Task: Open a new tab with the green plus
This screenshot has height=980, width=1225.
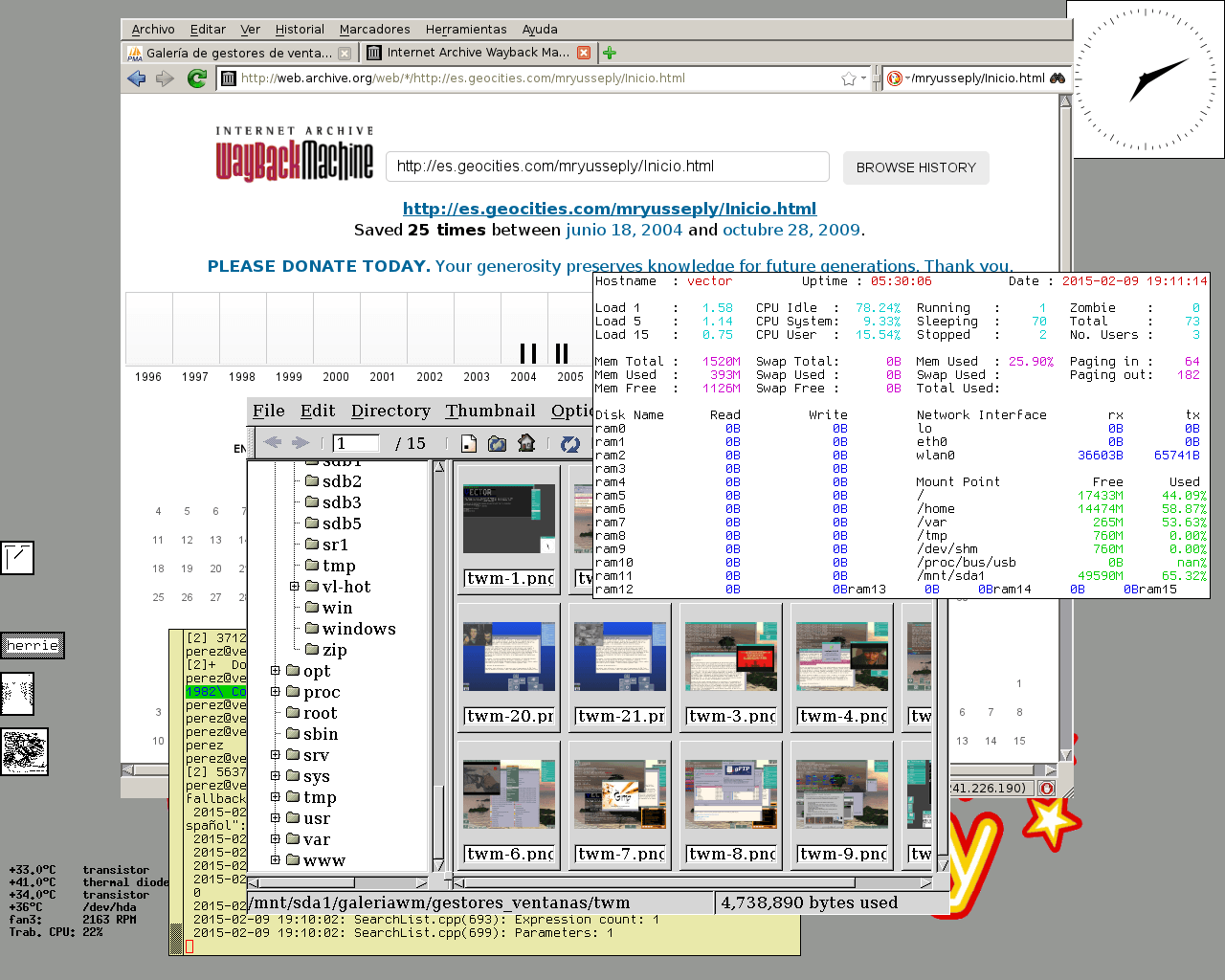Action: pyautogui.click(x=610, y=53)
